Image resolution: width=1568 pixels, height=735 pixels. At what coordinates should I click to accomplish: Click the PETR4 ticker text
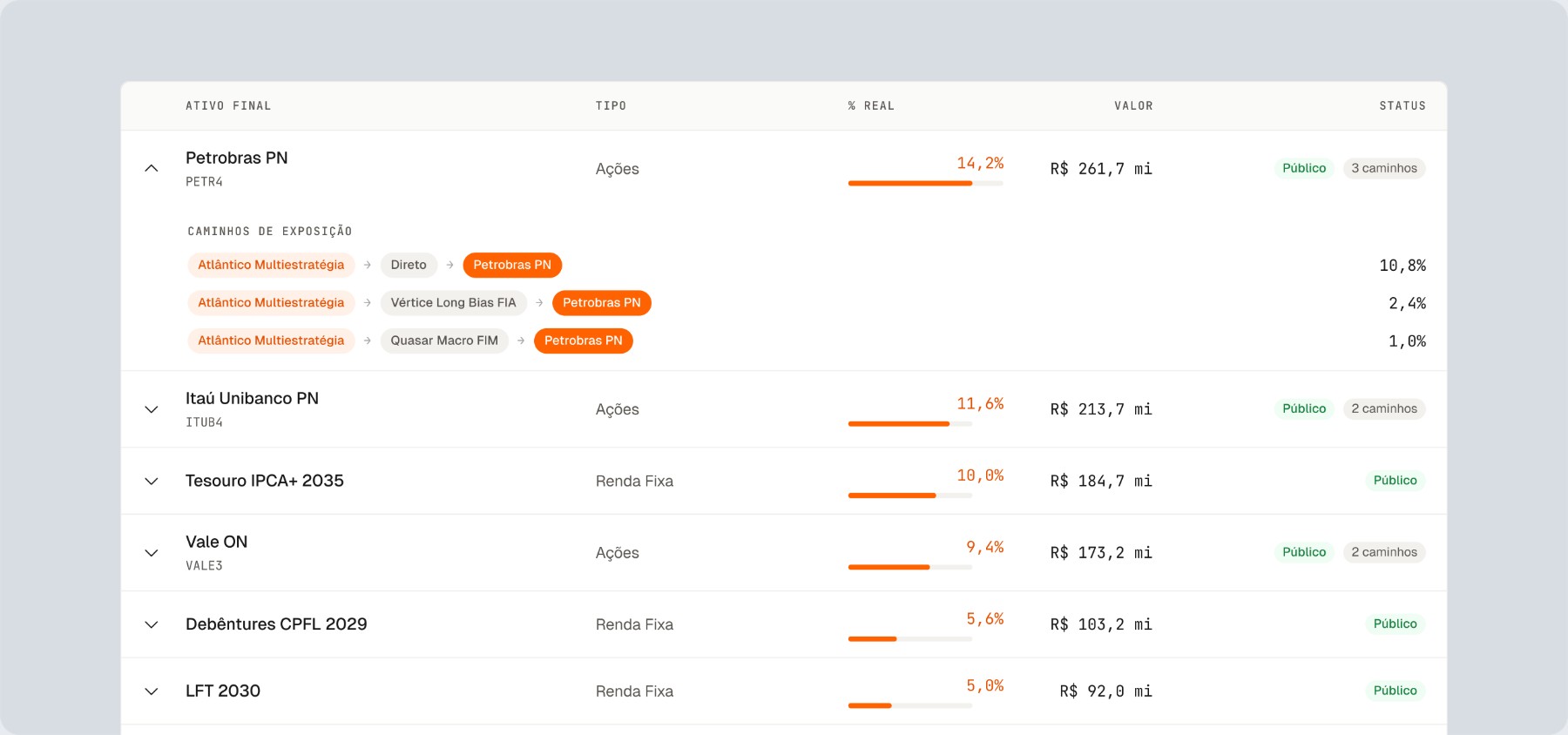pyautogui.click(x=204, y=182)
